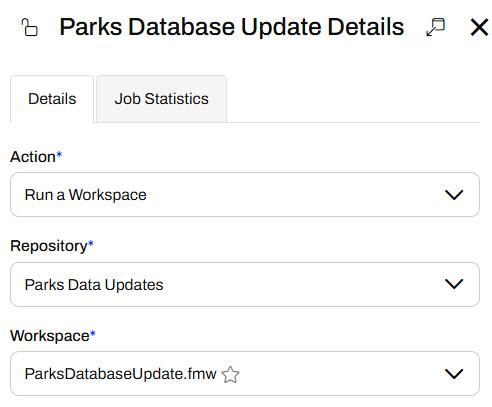This screenshot has height=407, width=492.
Task: Click the Action field label
Action: point(33,157)
